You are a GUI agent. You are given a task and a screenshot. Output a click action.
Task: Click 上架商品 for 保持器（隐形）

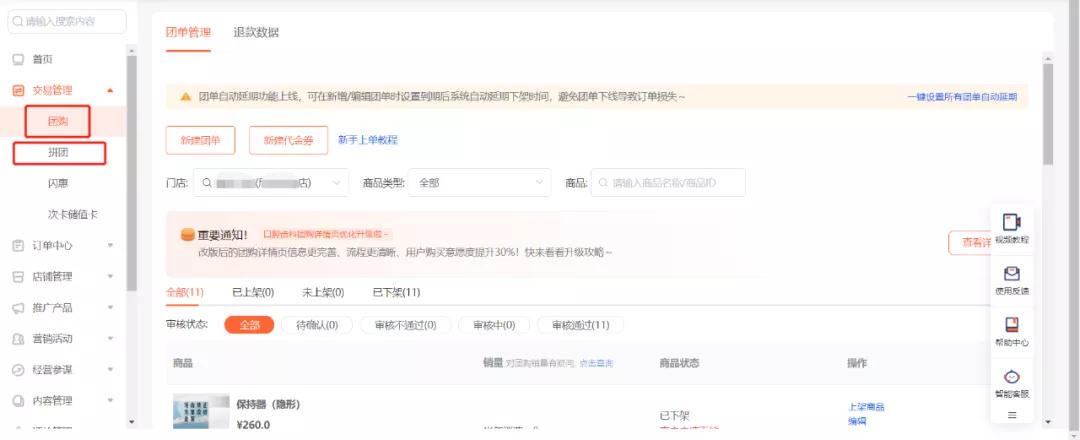click(866, 407)
